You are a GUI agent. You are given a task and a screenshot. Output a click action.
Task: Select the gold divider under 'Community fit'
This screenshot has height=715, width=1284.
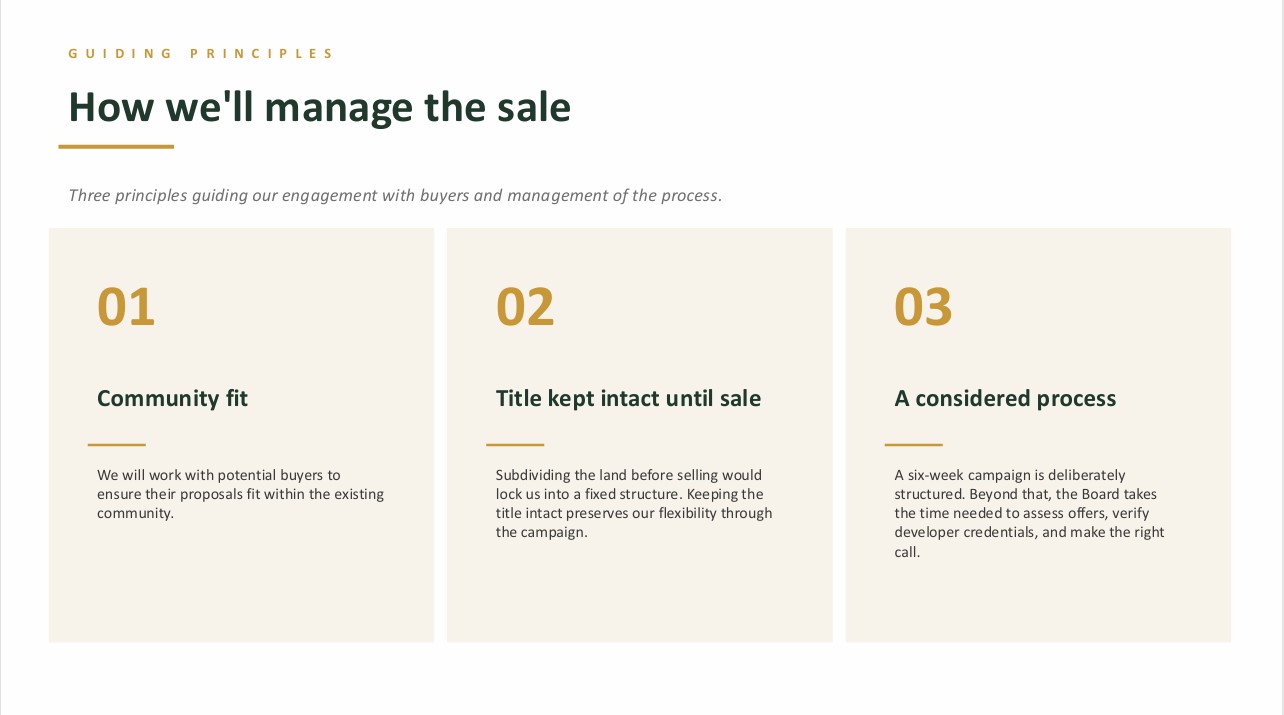tap(116, 445)
